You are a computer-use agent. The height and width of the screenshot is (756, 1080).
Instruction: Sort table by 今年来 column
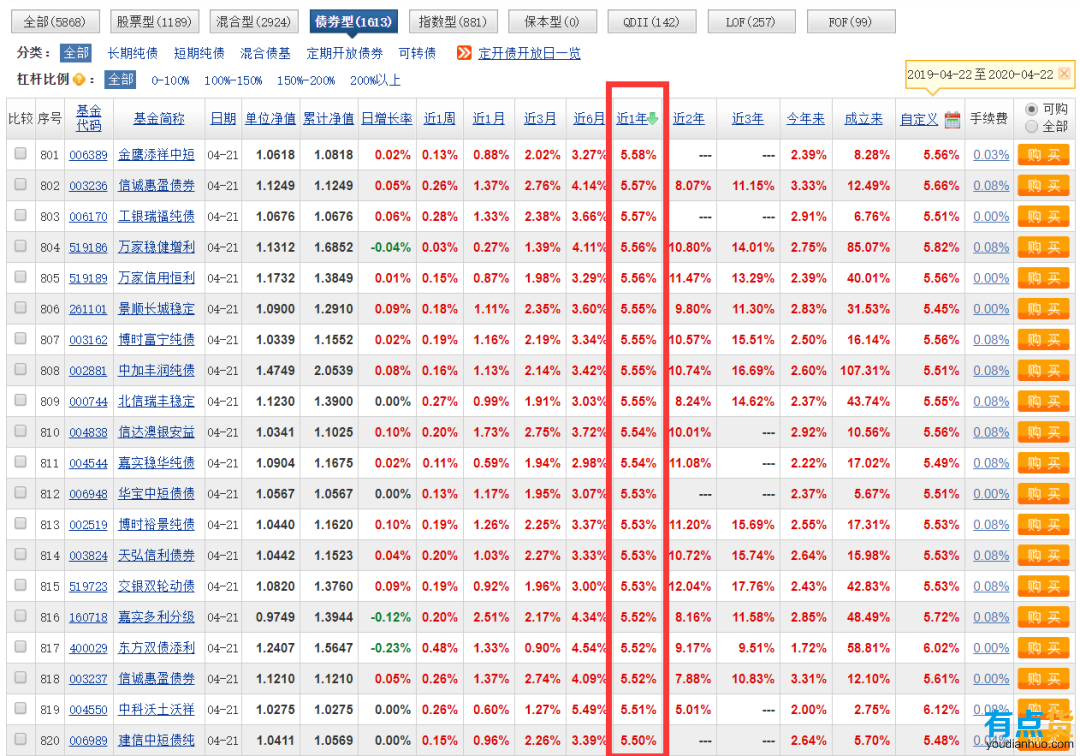coord(806,118)
